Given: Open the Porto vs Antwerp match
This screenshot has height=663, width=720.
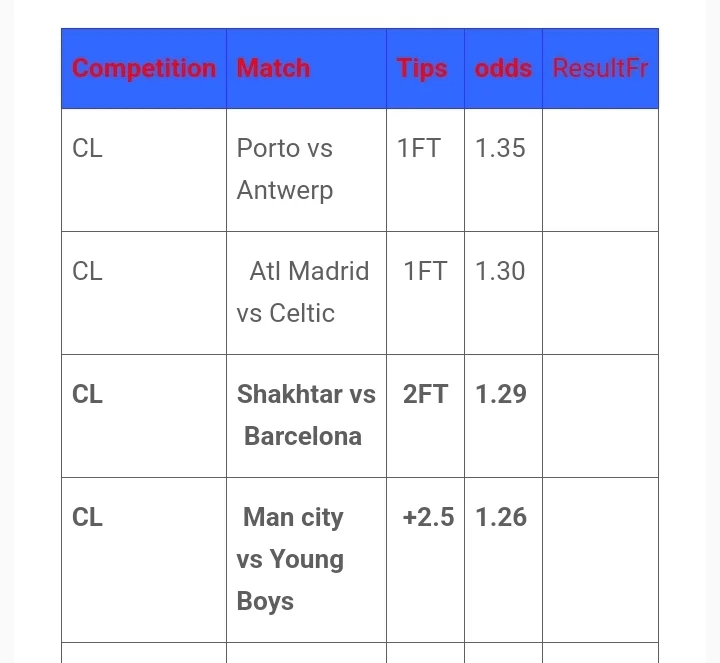Looking at the screenshot, I should 285,169.
